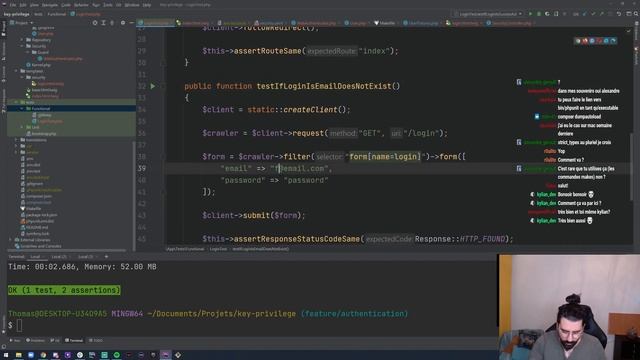Viewport: 640px width, 360px height.
Task: Click the "OK (1 test, 2 assertions)" terminal output
Action: [x=64, y=290]
